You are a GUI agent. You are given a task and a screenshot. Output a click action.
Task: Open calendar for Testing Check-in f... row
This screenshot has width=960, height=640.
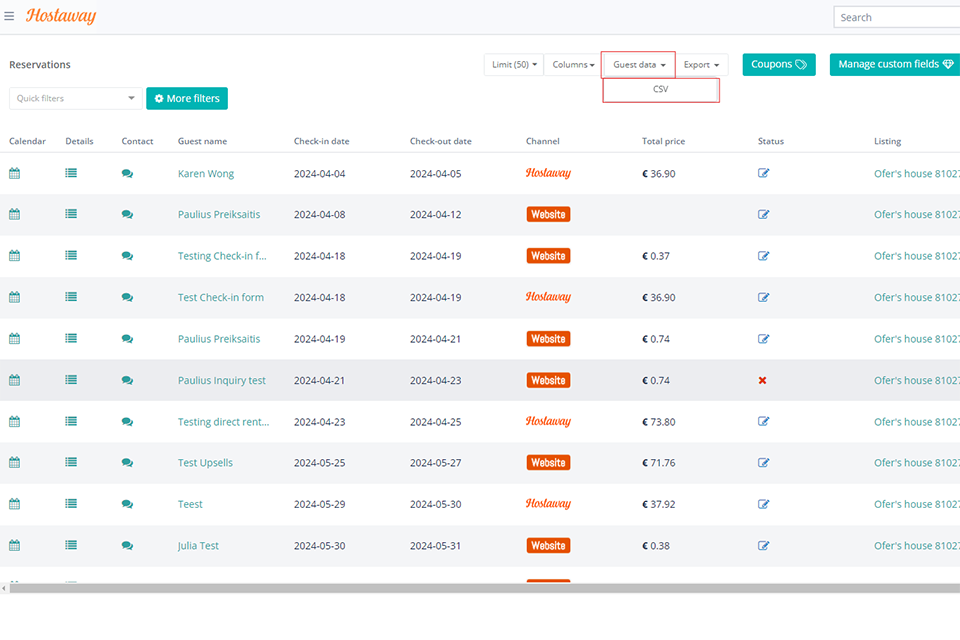15,255
